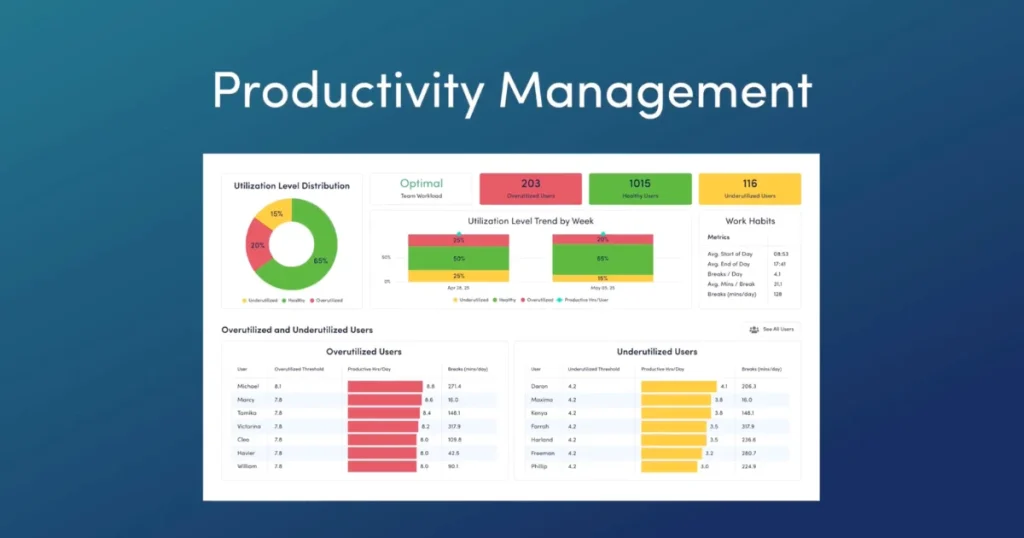
Task: Toggle Productive Hrs/User in trend chart legend
Action: (x=583, y=300)
